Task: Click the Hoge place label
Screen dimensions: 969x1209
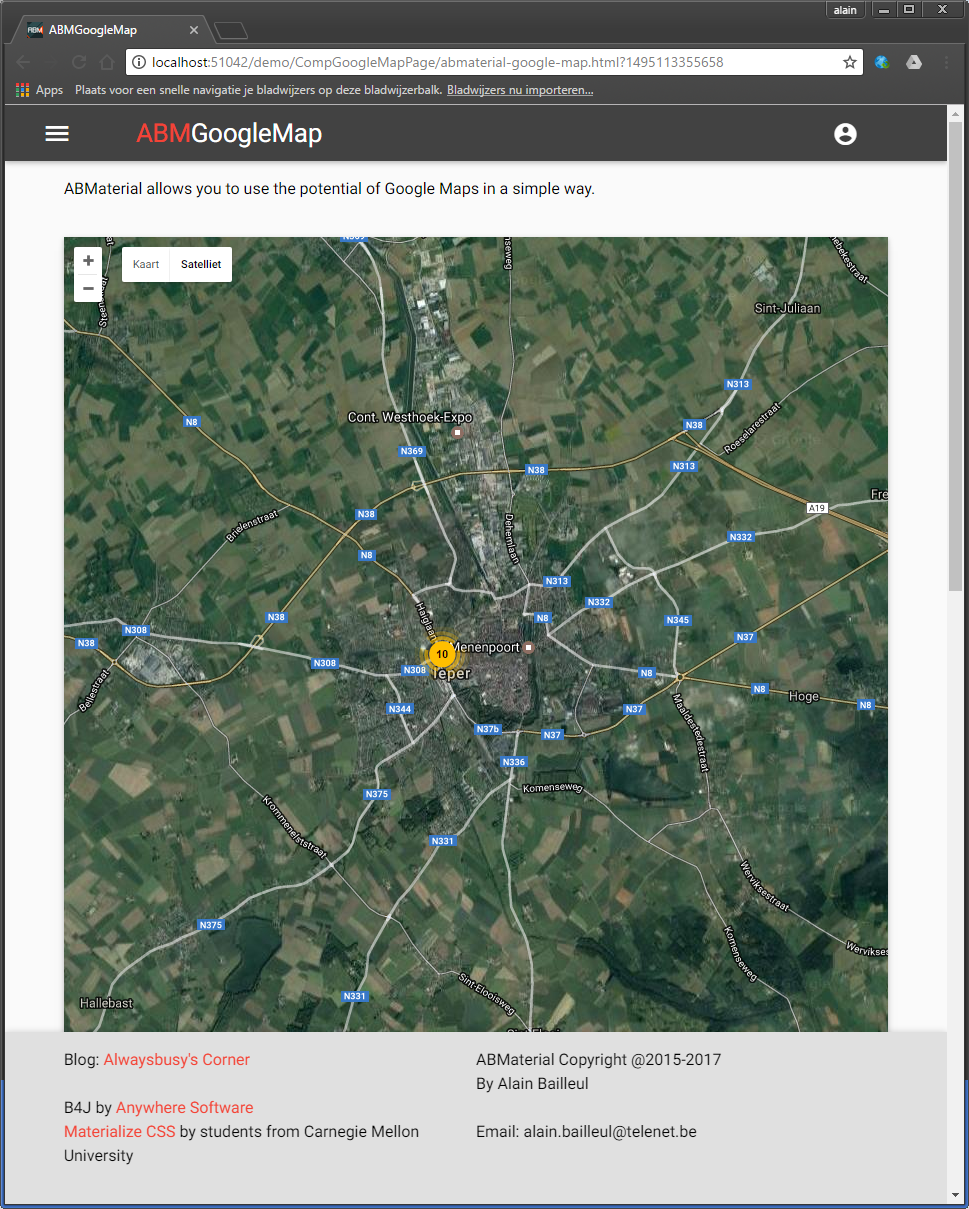Action: 804,696
